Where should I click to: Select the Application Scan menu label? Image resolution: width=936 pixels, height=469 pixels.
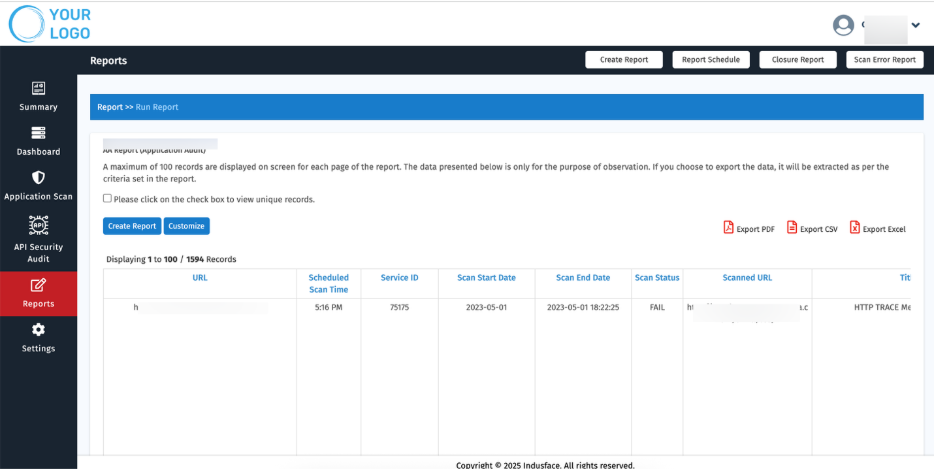38,197
